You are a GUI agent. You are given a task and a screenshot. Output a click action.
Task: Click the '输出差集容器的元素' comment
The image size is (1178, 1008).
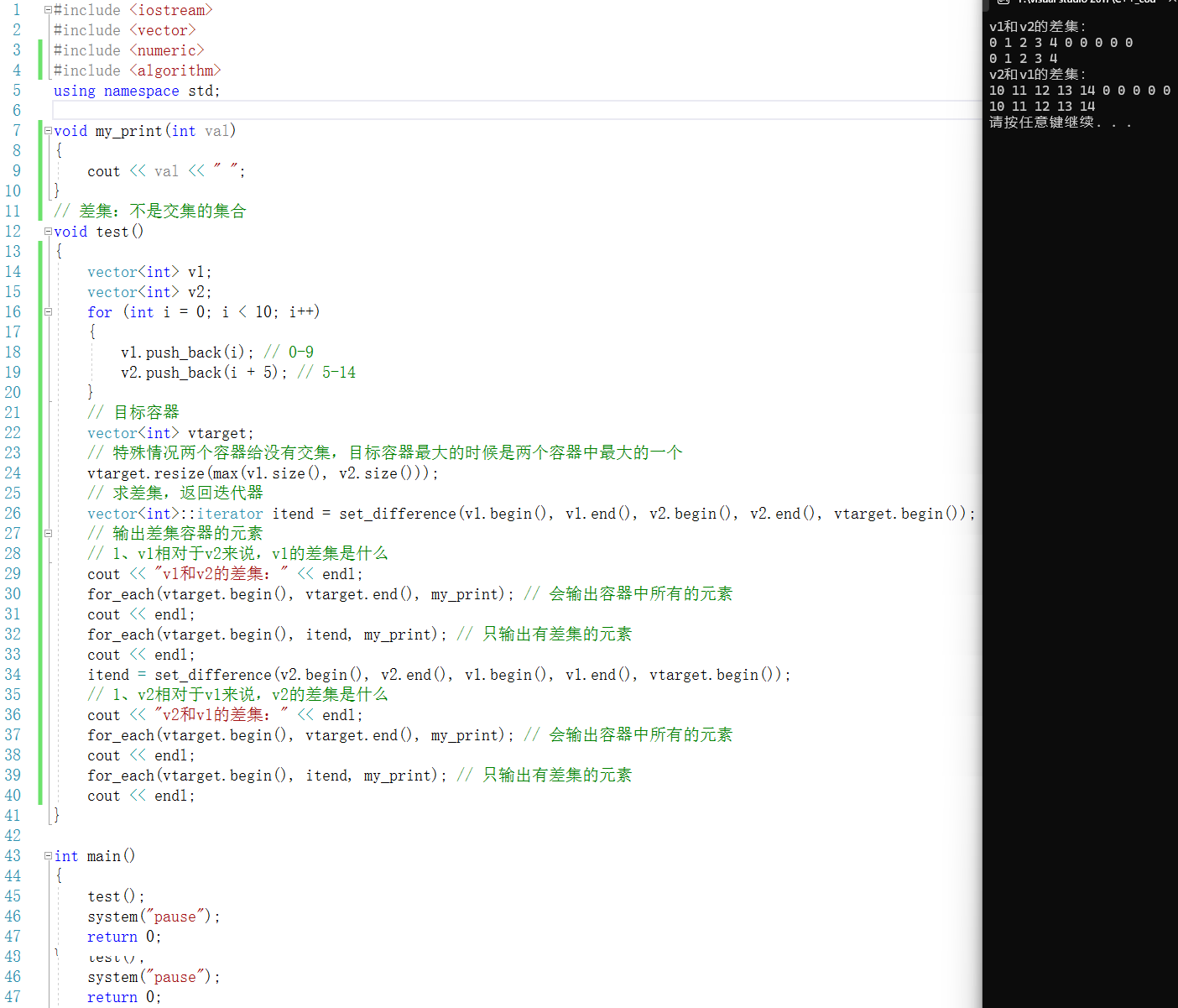point(175,534)
